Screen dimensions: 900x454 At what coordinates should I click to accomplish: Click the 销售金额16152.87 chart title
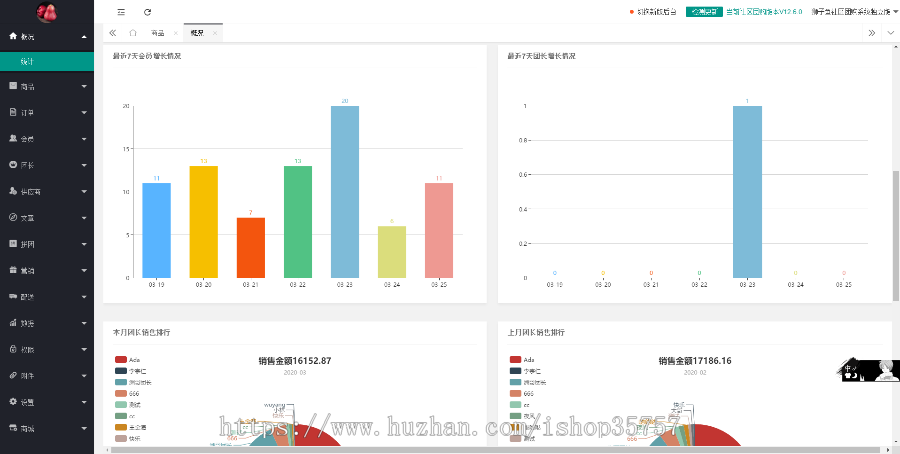click(x=294, y=361)
